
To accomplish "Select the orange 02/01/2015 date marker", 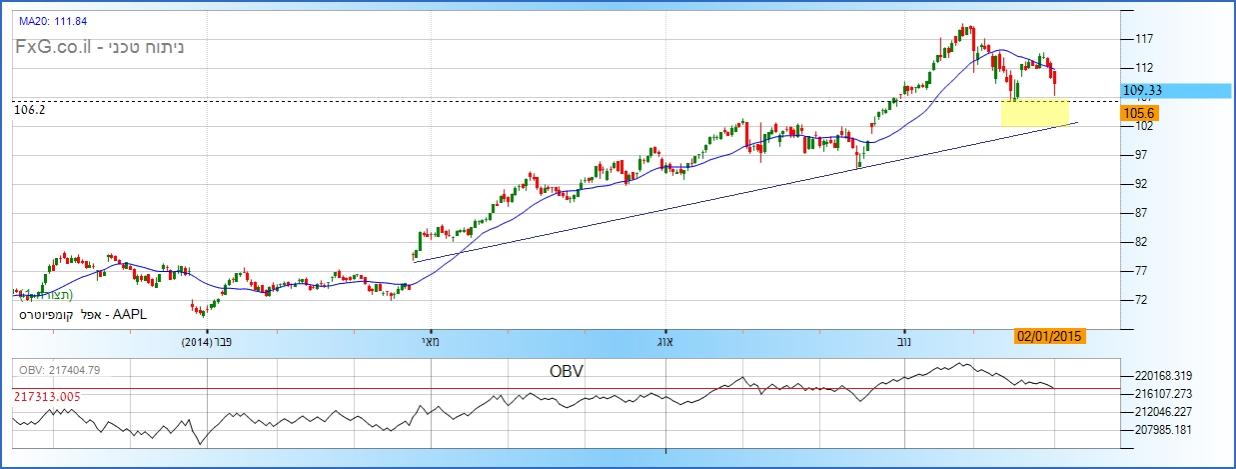I will 1048,336.
